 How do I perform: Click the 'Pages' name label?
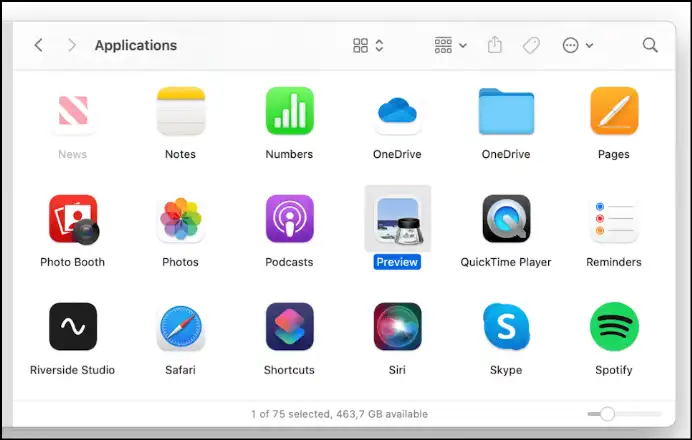tap(614, 154)
